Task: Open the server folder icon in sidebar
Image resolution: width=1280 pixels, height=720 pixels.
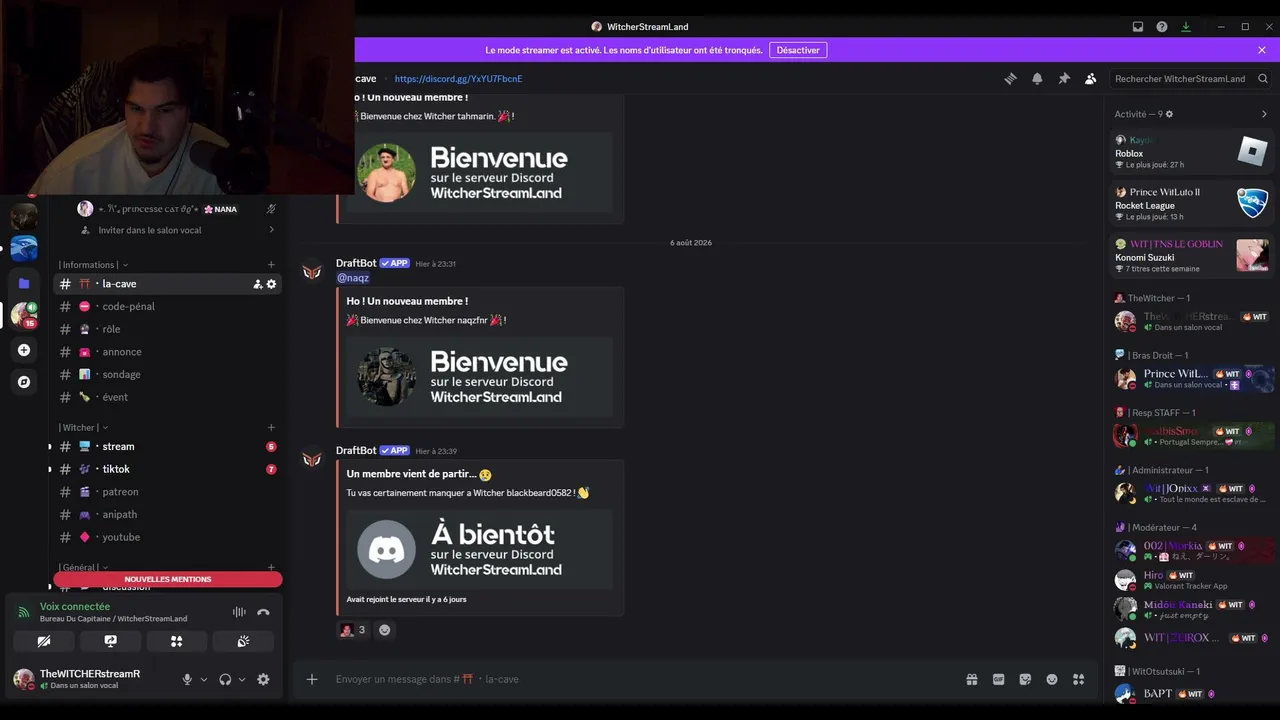Action: point(24,283)
